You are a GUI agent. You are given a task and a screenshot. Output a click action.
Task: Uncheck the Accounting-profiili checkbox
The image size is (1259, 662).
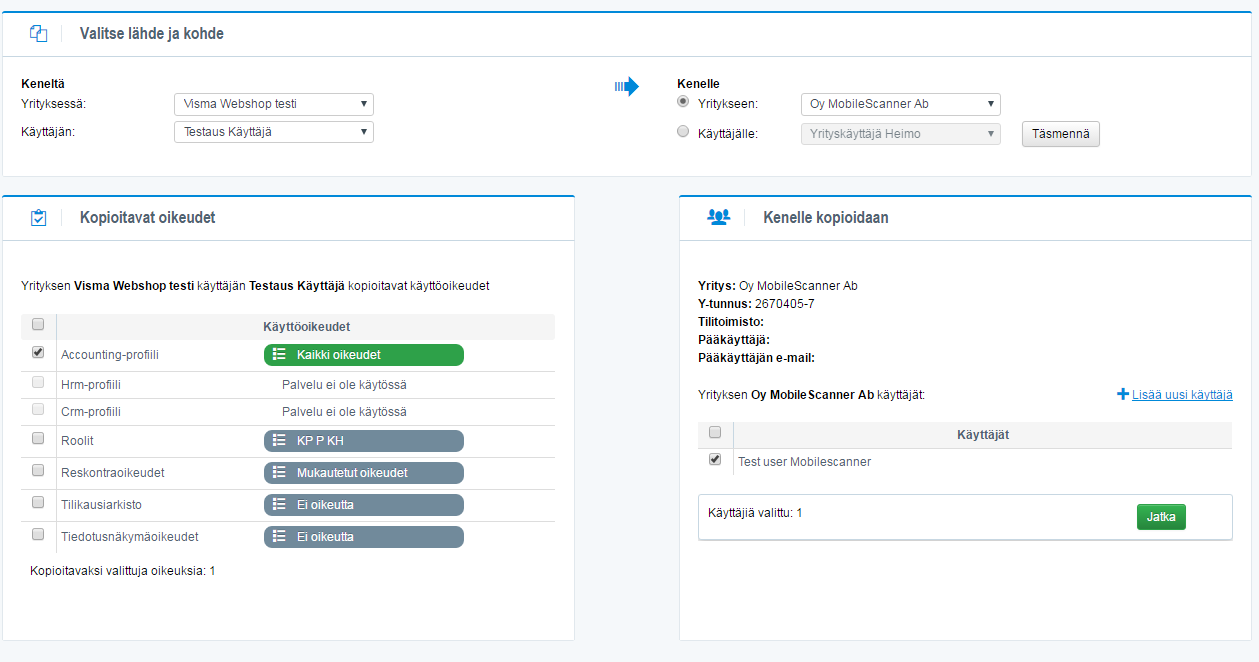pyautogui.click(x=38, y=352)
